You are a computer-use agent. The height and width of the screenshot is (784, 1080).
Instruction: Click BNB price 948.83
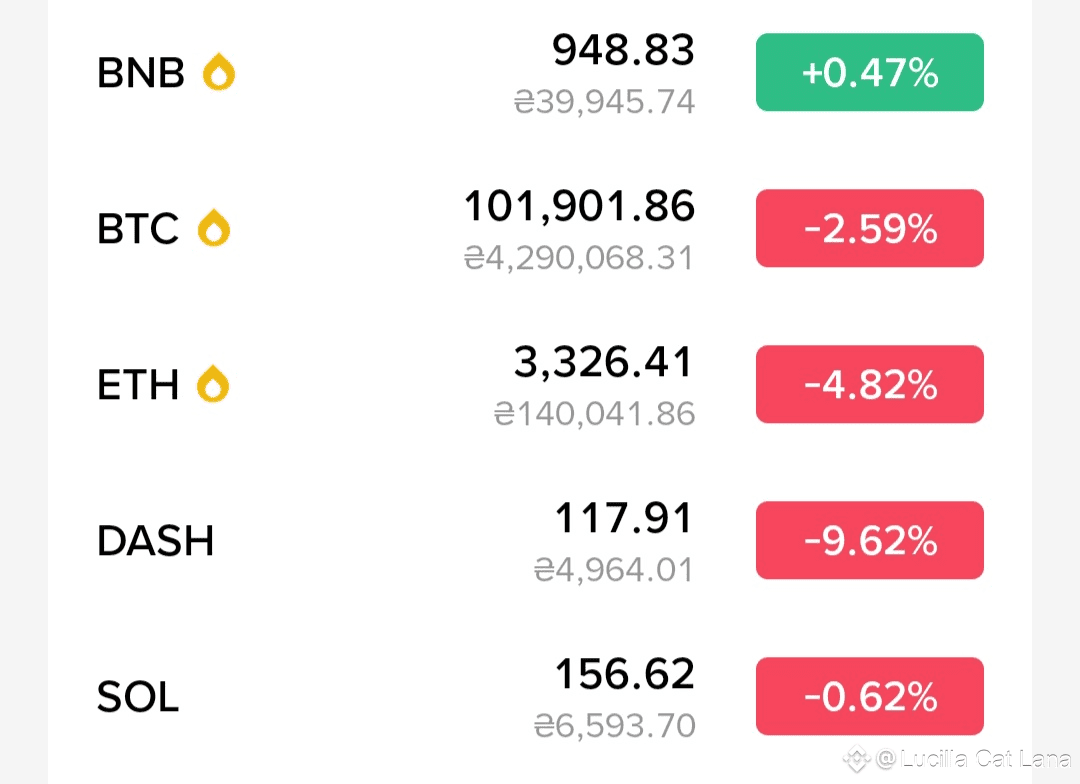pyautogui.click(x=623, y=50)
